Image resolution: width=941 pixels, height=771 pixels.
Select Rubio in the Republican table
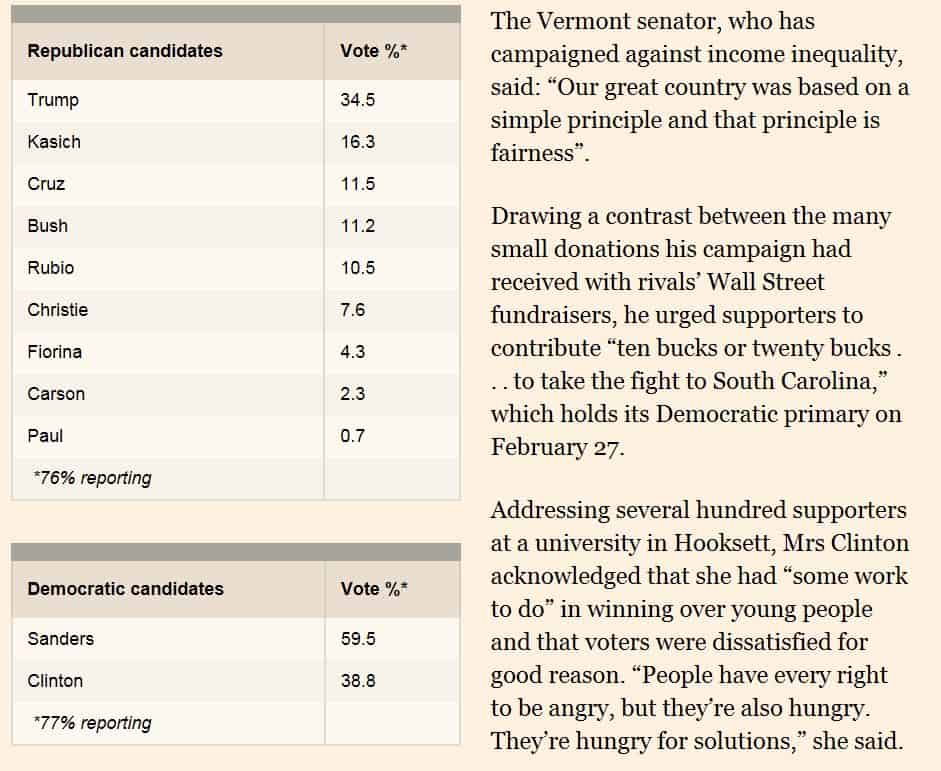point(51,268)
